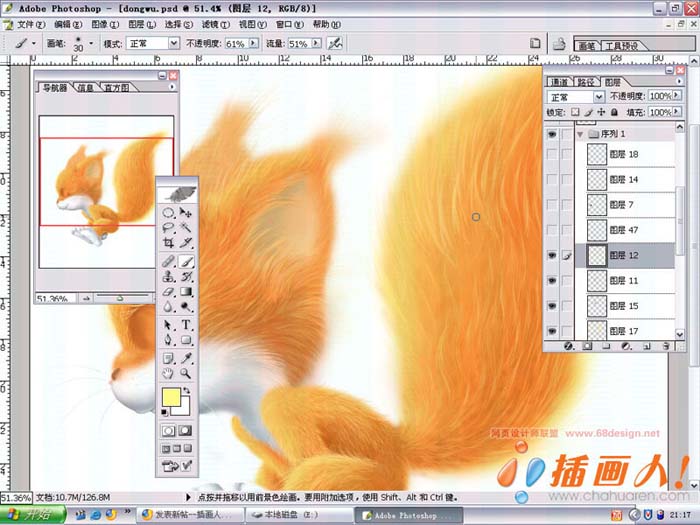Screen dimensions: 700x525
Task: Switch to 直方图 tab
Action: point(116,88)
